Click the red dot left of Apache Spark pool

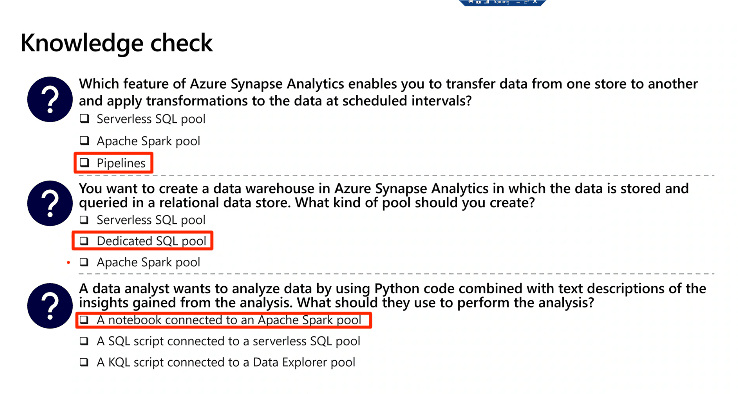point(69,262)
